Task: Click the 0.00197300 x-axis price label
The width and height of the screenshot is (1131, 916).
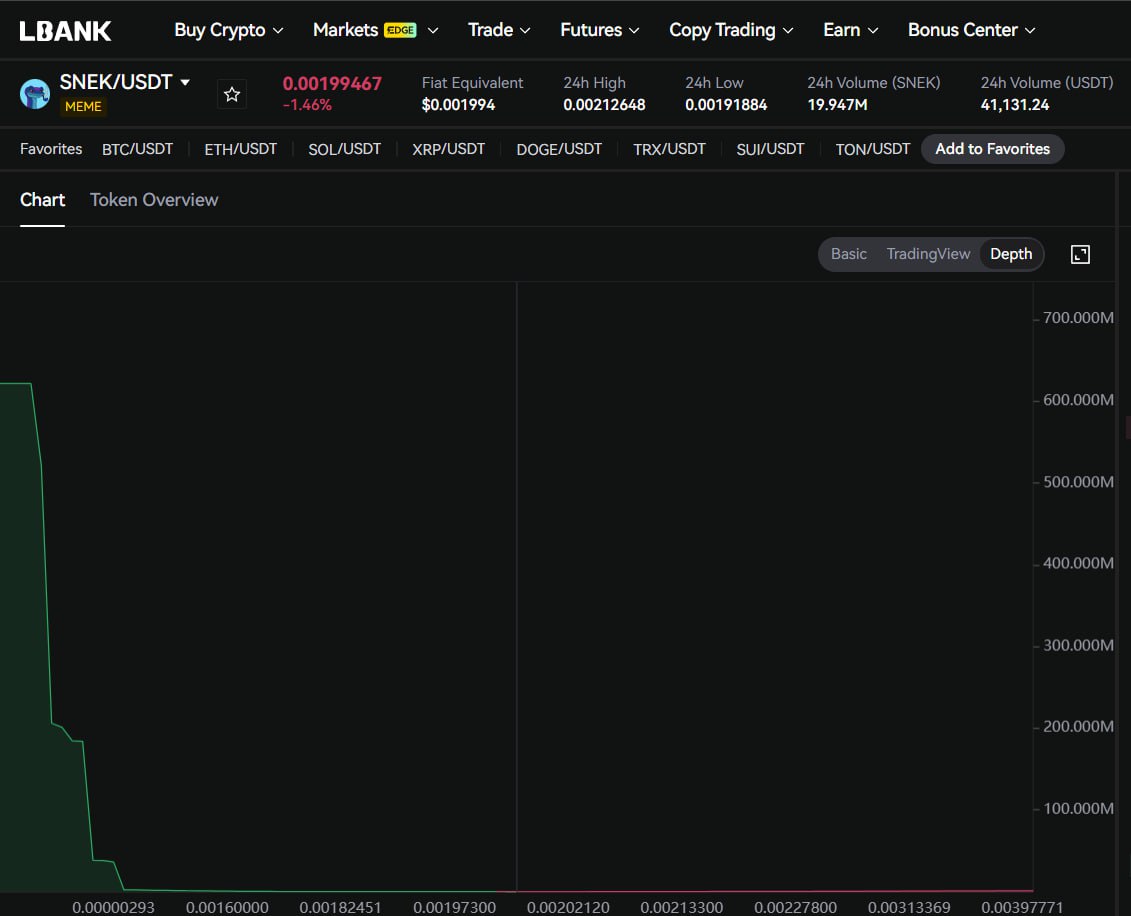Action: (454, 907)
